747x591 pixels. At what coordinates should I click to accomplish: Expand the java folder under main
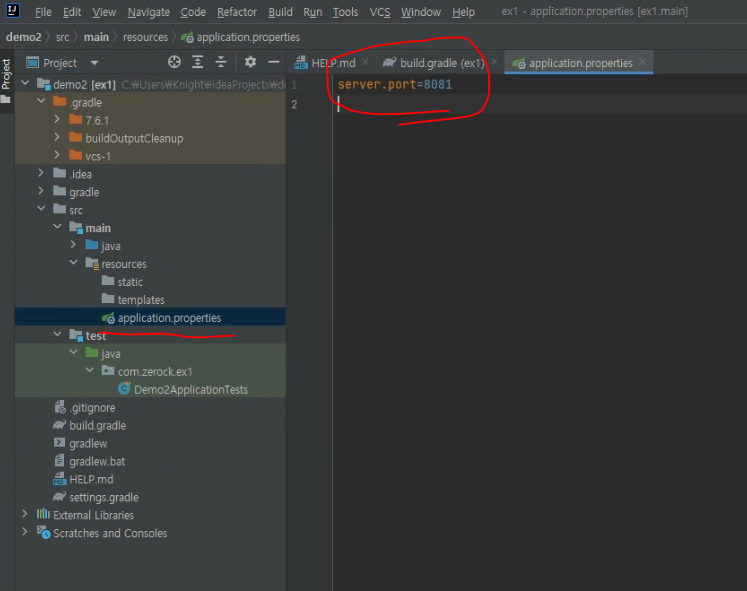[x=73, y=245]
